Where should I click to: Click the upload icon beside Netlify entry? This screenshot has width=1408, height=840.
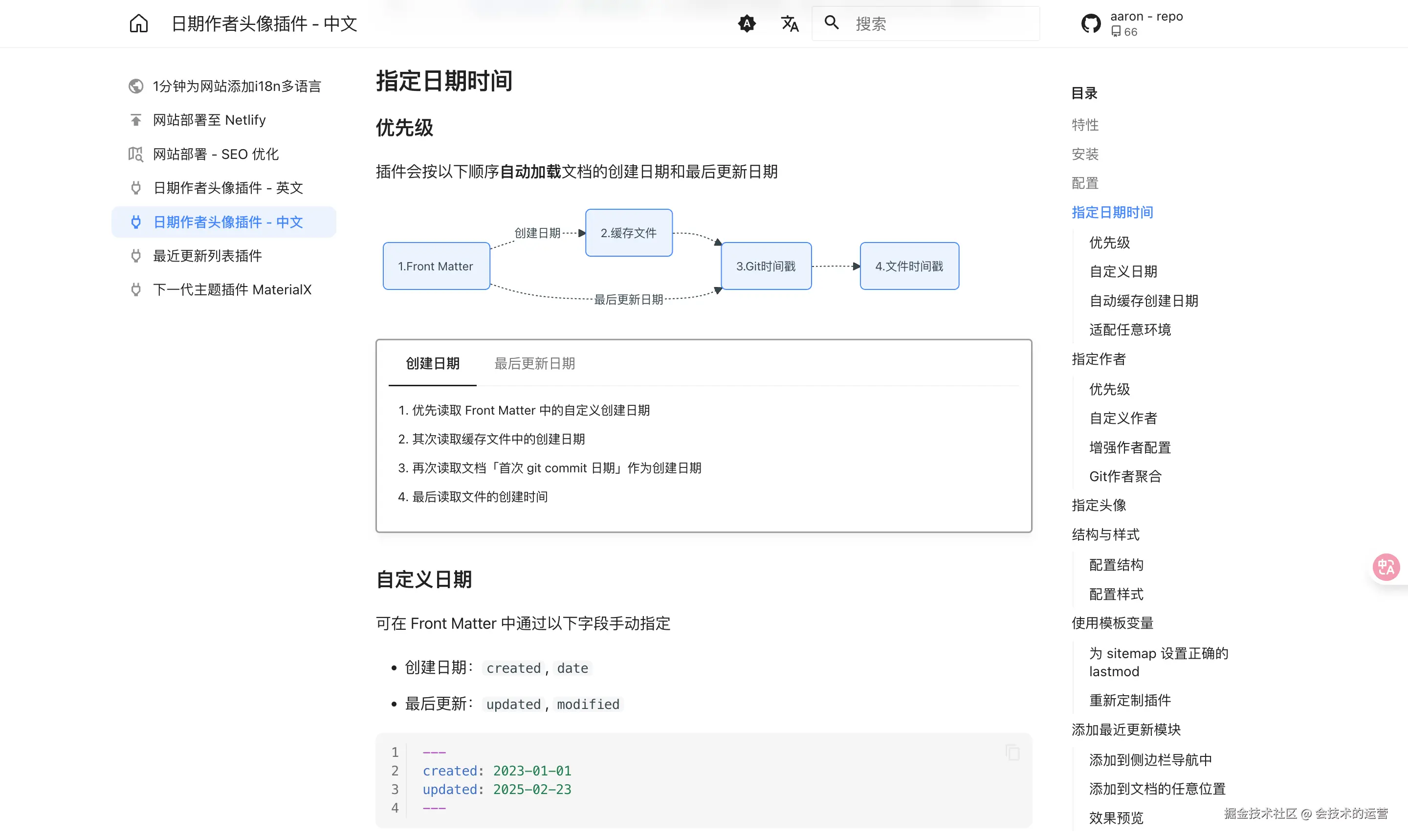[136, 120]
